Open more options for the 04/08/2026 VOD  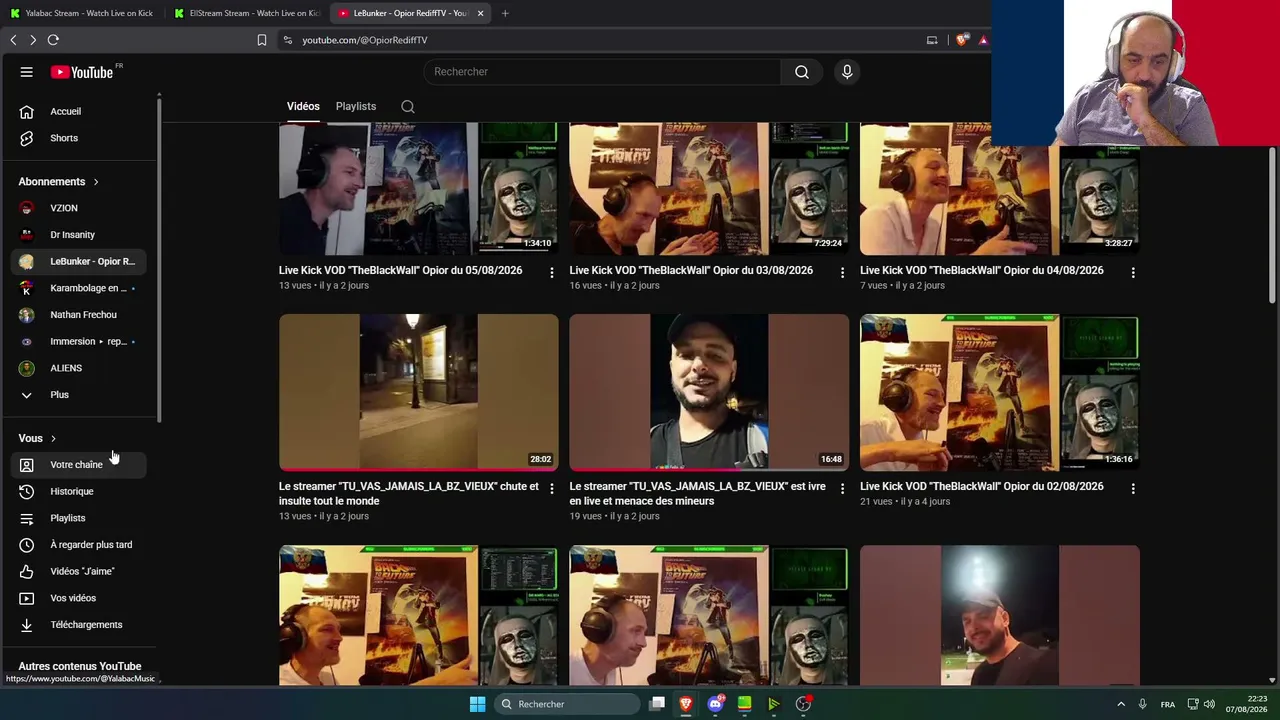pyautogui.click(x=1133, y=272)
